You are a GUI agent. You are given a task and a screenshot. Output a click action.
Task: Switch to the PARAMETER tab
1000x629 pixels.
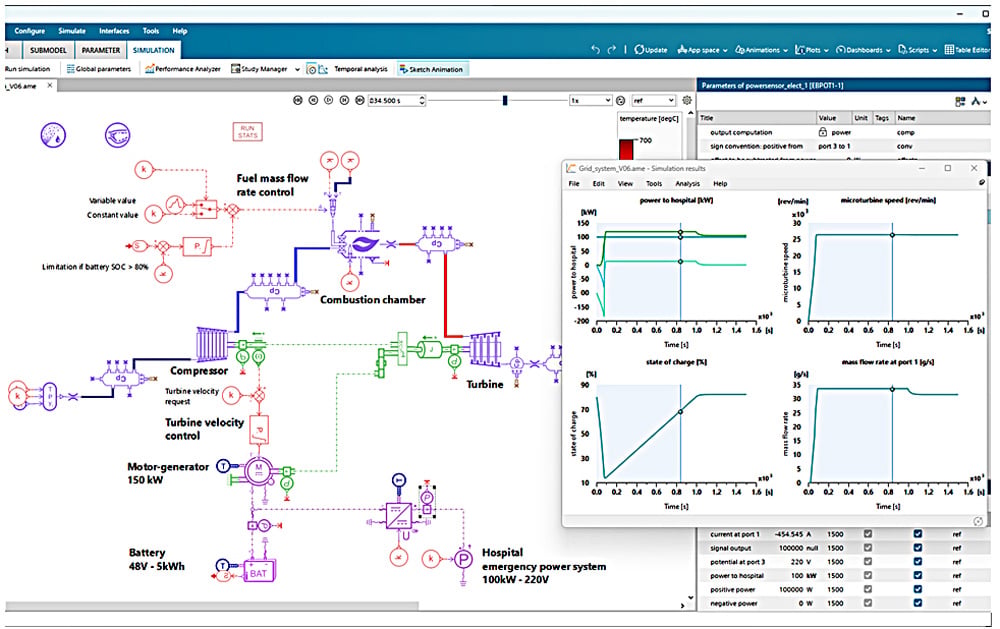(101, 50)
